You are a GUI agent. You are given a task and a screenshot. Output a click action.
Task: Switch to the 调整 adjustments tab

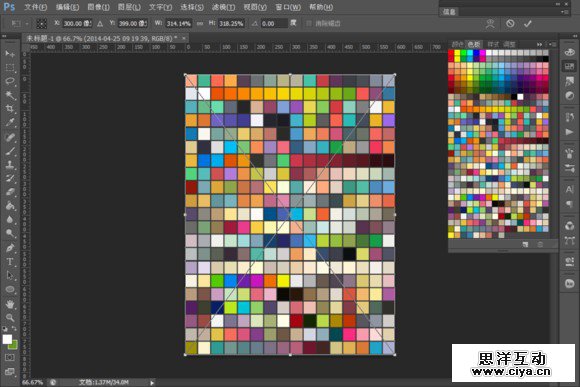point(509,44)
